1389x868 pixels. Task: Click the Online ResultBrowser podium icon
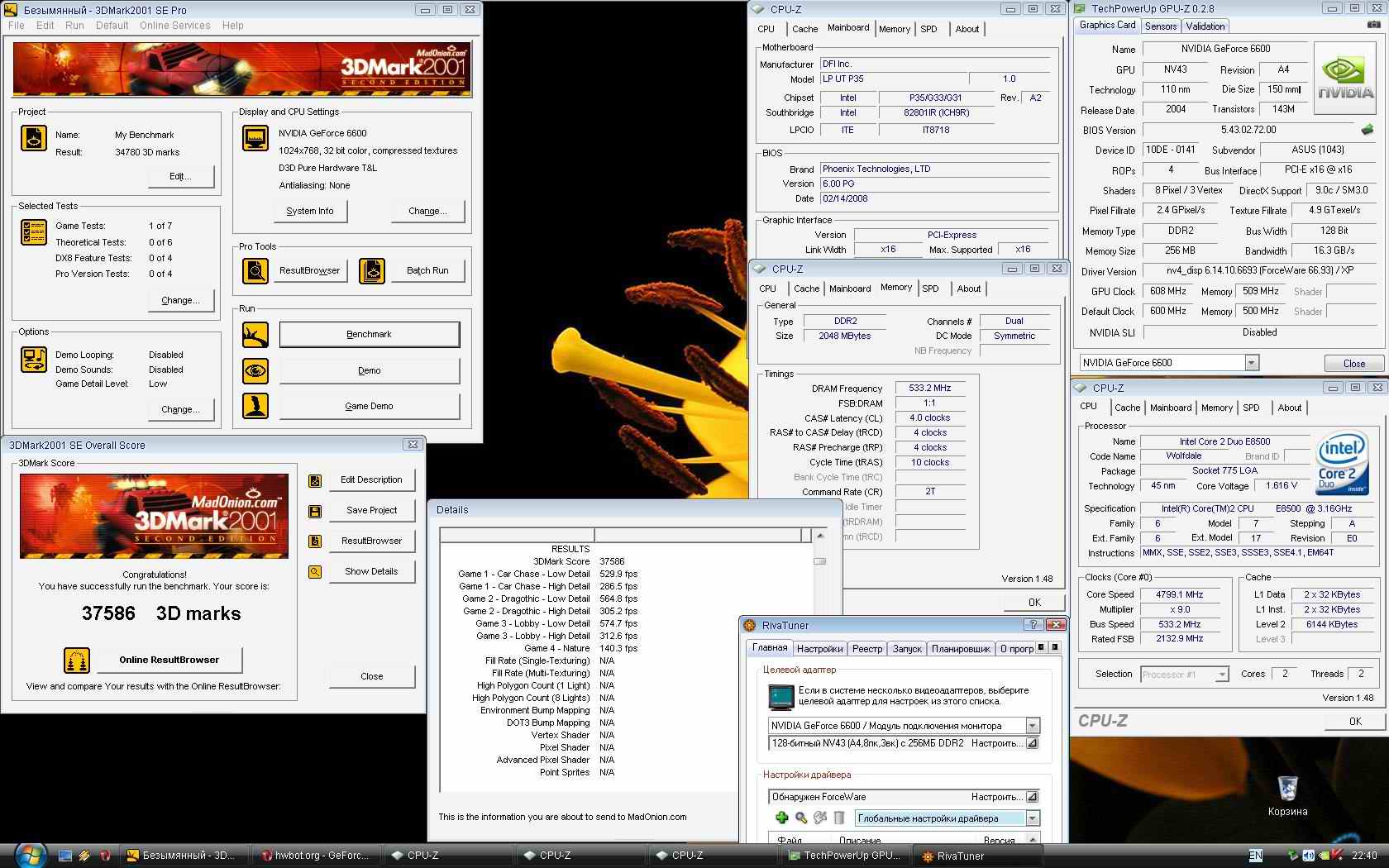point(77,661)
